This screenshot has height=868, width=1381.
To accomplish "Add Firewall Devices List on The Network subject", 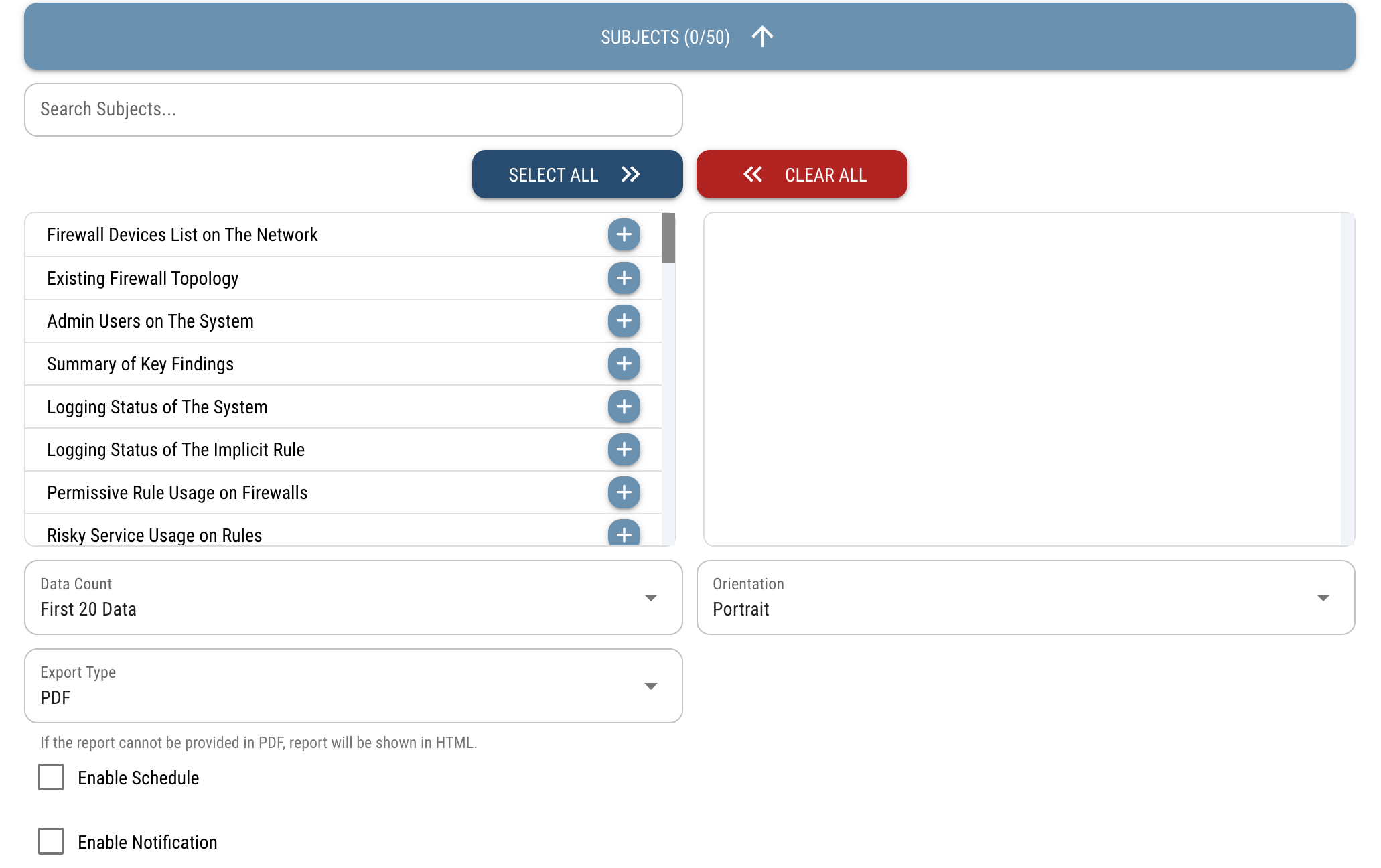I will (x=624, y=235).
